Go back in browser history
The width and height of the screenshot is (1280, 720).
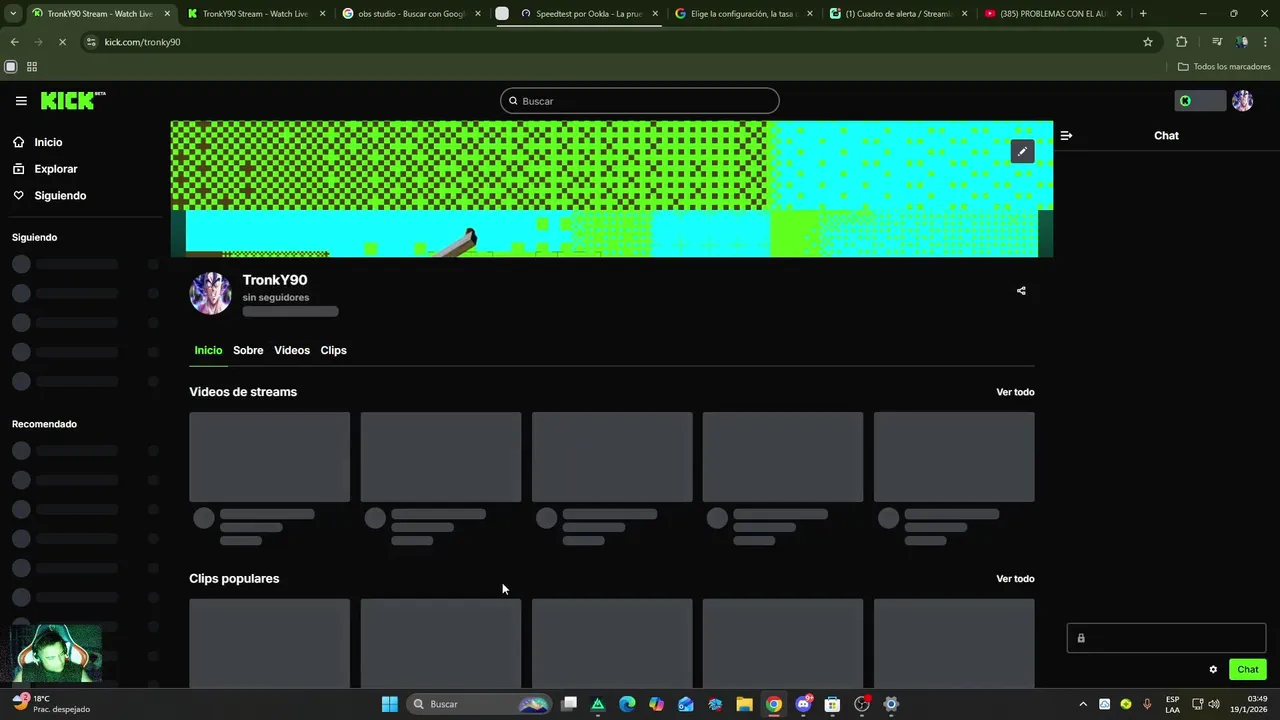14,42
